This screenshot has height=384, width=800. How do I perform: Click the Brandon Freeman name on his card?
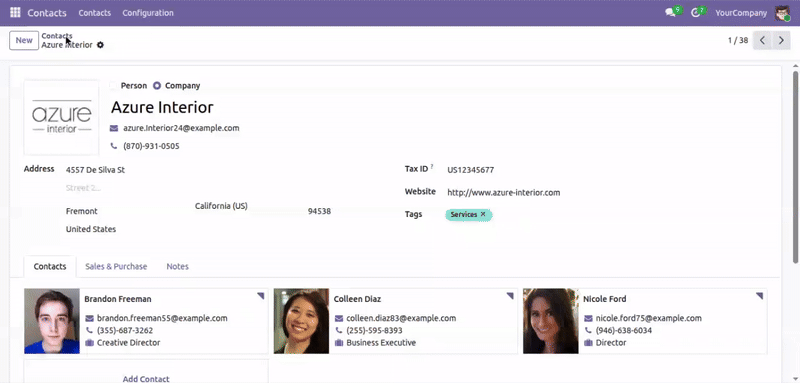point(118,299)
